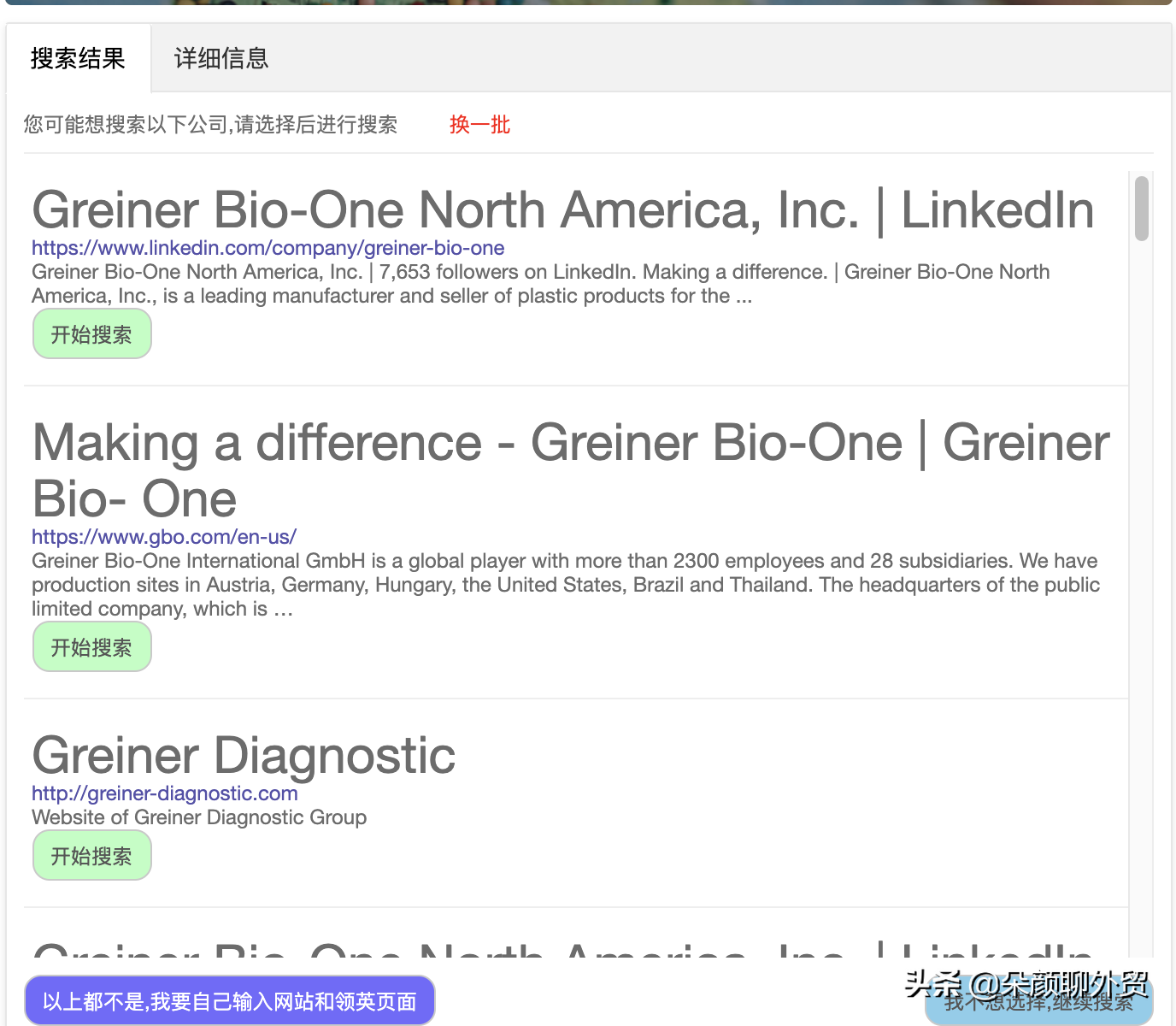Click 开始搜索 under the gbo.com result

click(91, 647)
